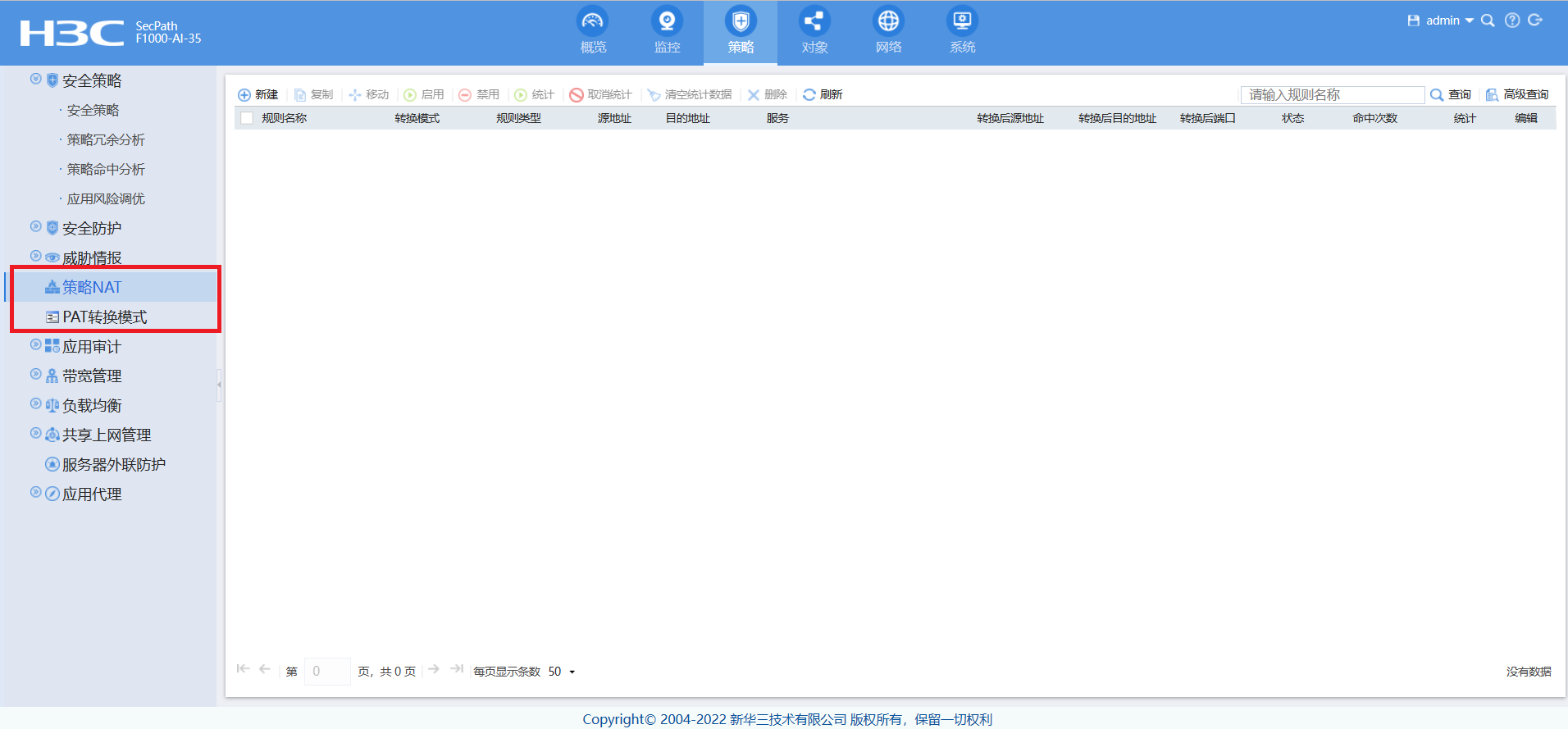Click the 查询 search button
The width and height of the screenshot is (1568, 729).
click(1451, 95)
